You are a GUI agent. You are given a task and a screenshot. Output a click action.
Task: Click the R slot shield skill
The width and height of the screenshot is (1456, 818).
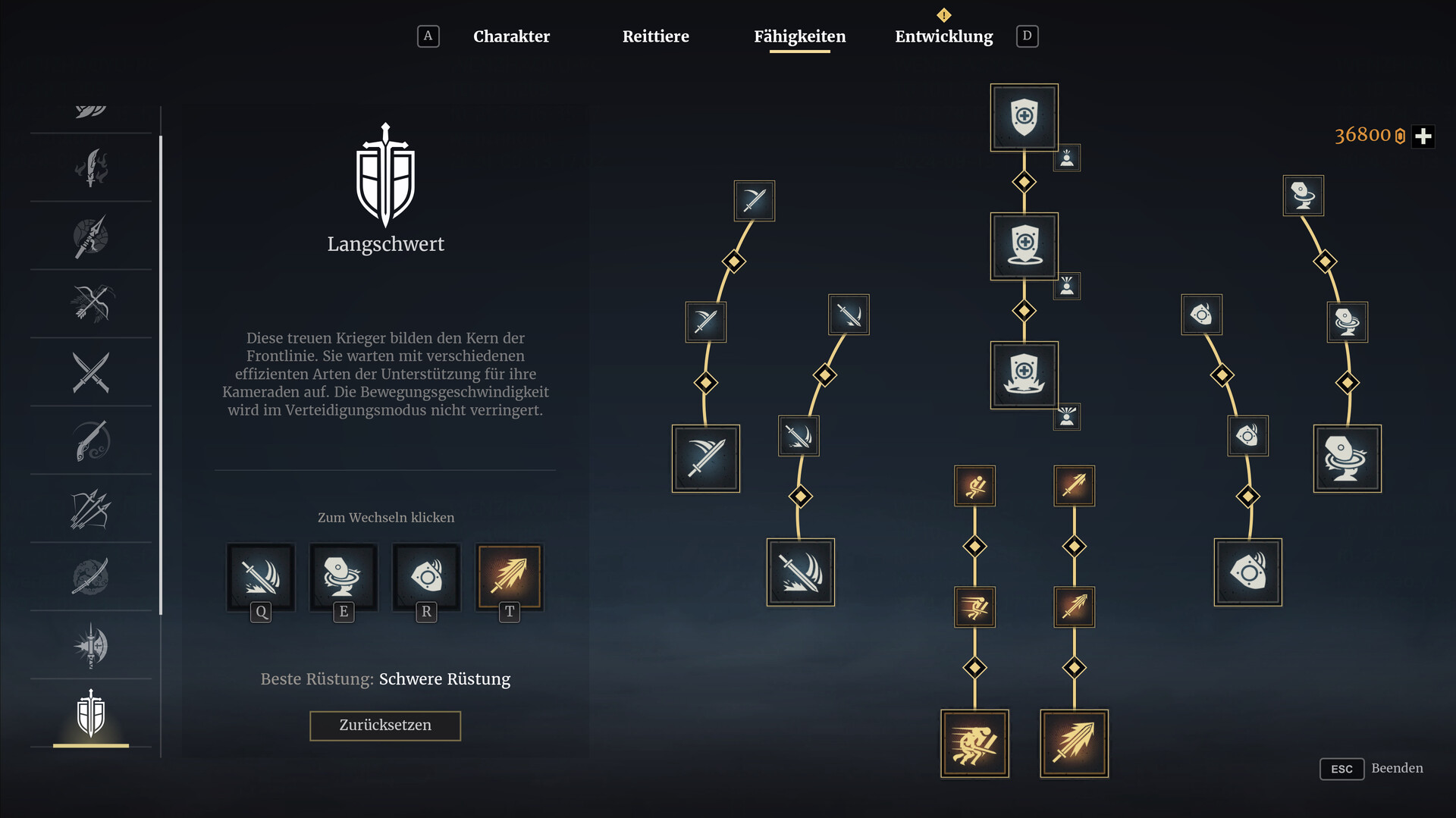tap(426, 577)
